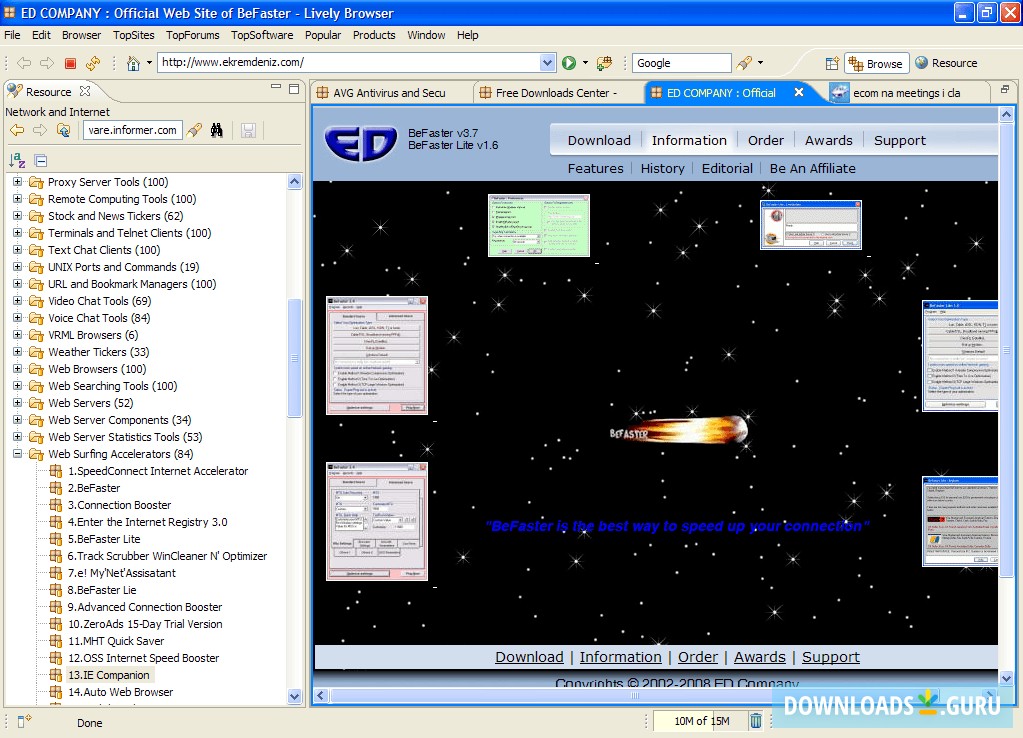Click the back arrow icon inside the Resource panel
1023x738 pixels.
[16, 129]
